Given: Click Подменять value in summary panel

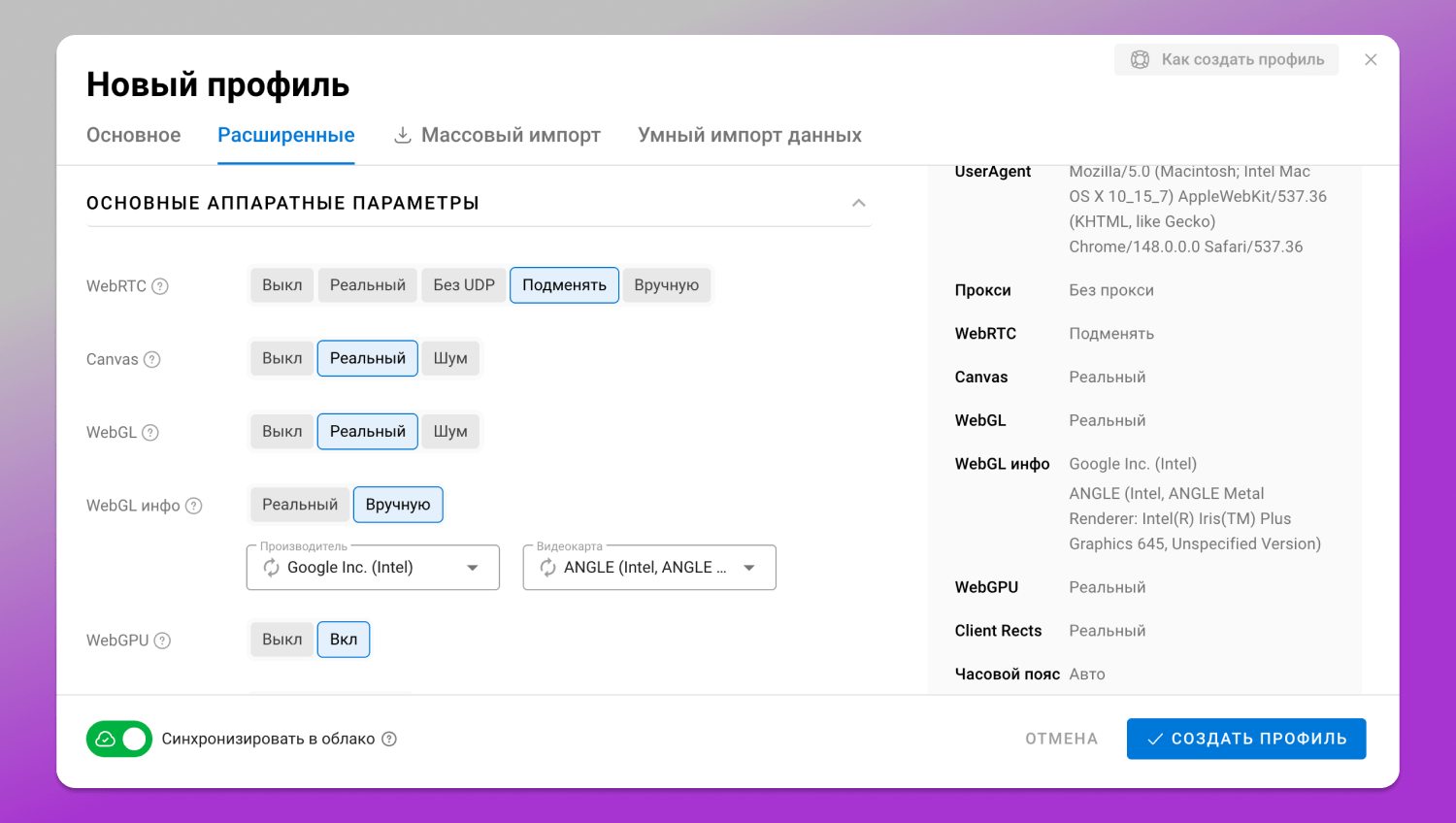Looking at the screenshot, I should tap(1111, 334).
